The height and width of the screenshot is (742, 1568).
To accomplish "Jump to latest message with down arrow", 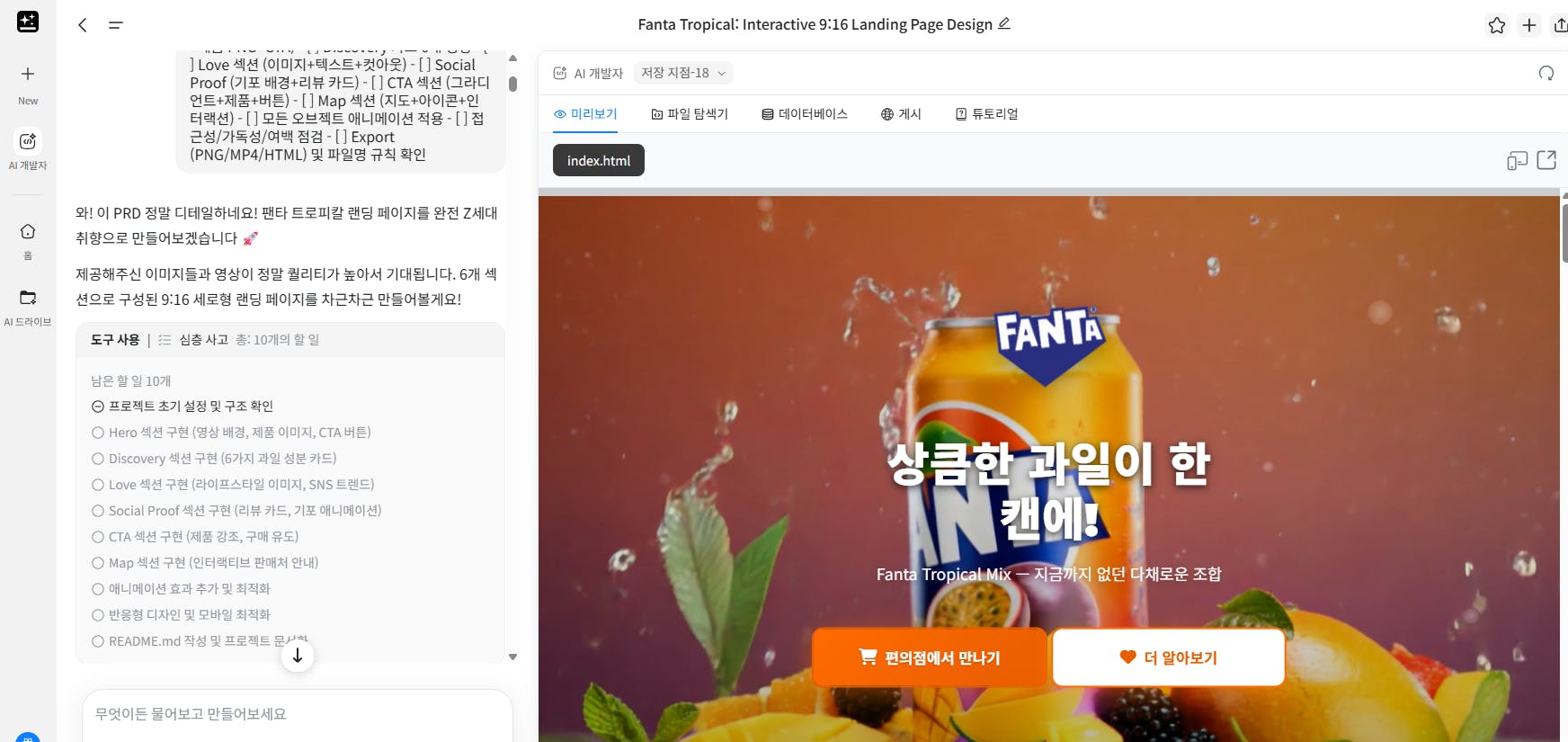I will 298,656.
